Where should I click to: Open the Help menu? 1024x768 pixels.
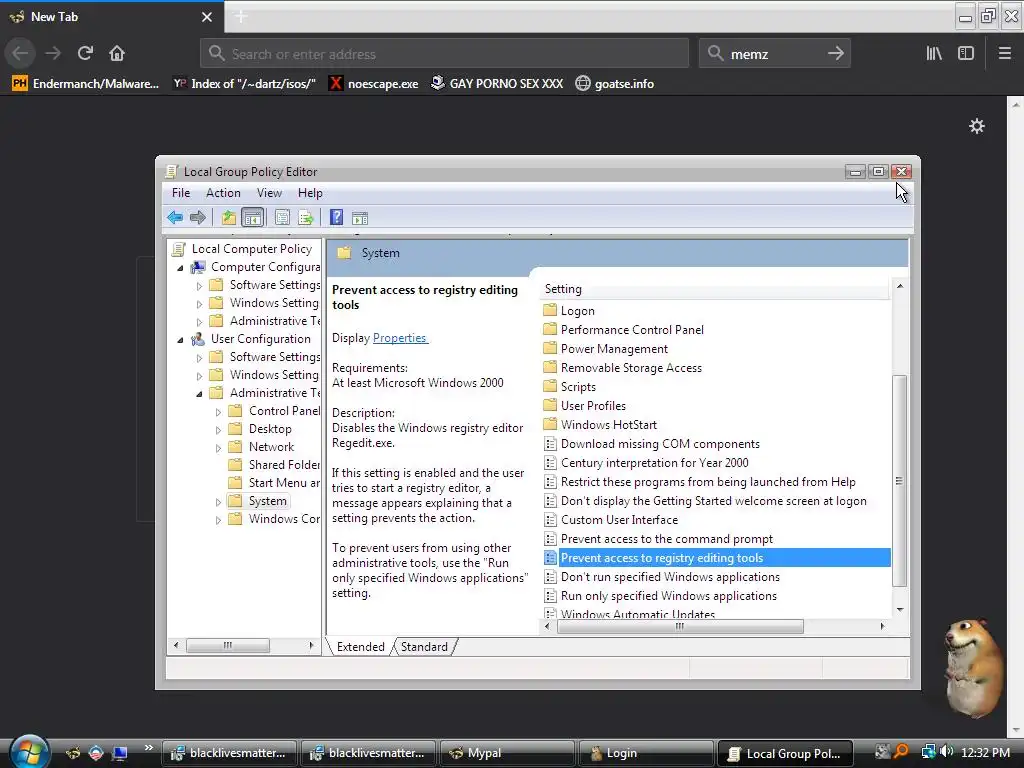310,193
